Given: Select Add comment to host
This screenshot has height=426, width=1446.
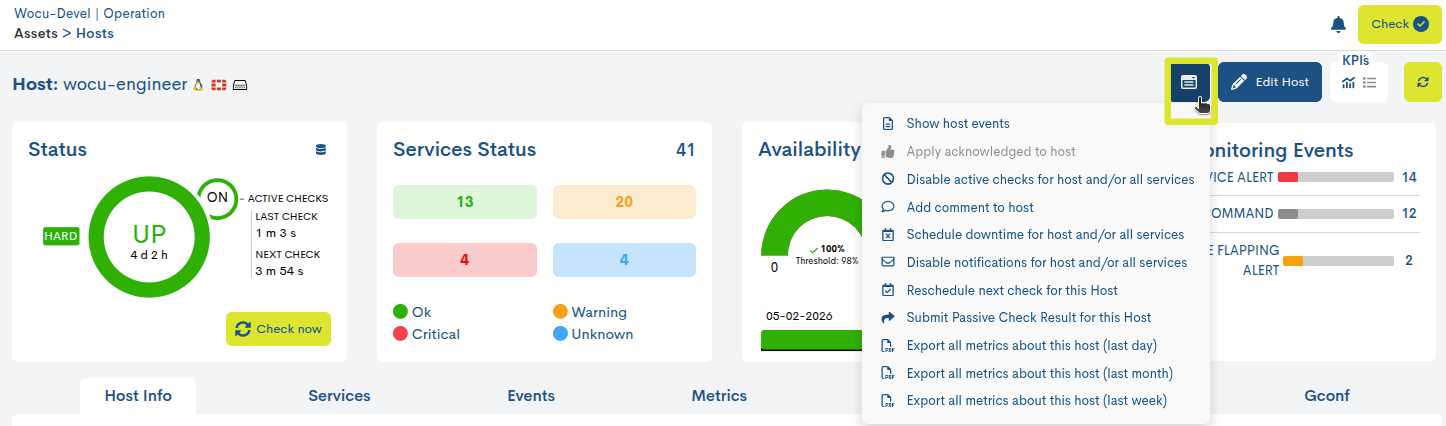Looking at the screenshot, I should 970,207.
